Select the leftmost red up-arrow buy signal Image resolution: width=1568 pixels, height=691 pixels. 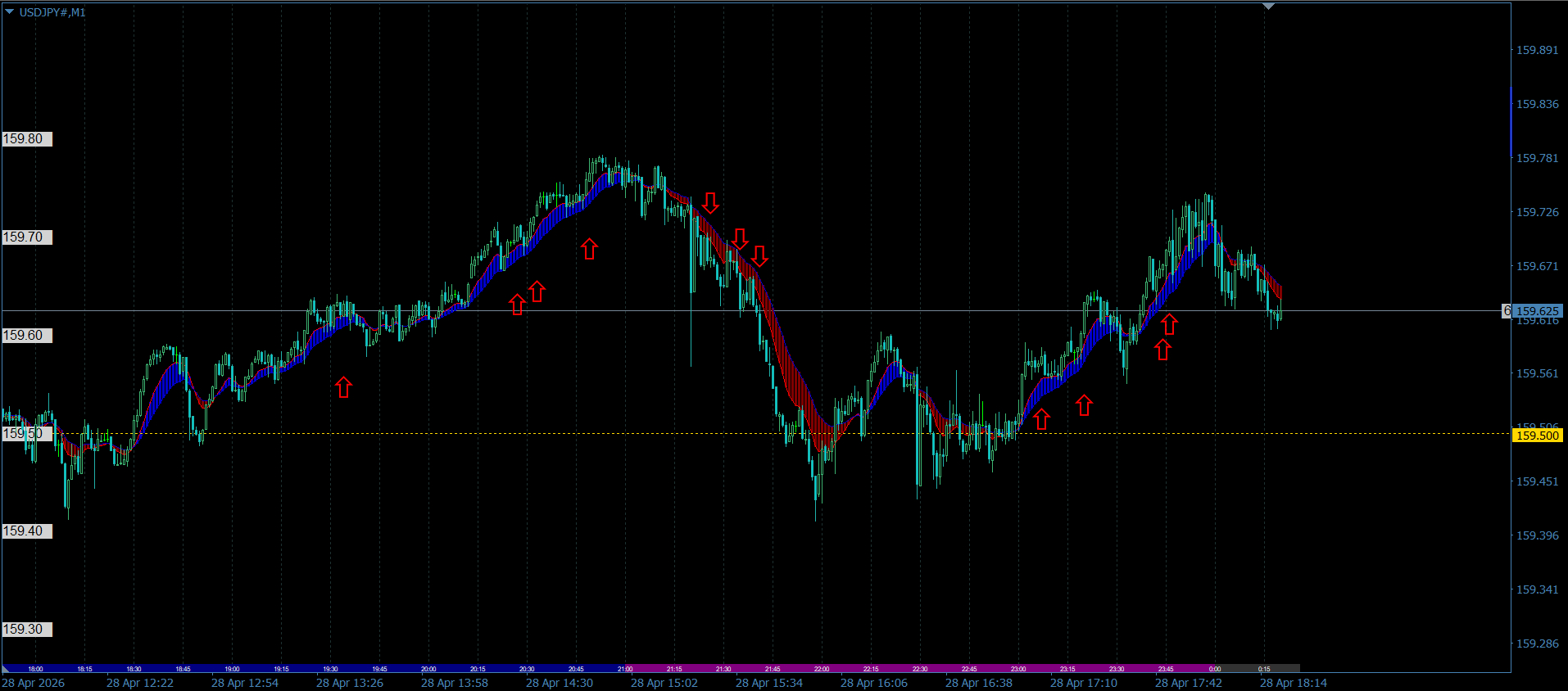[343, 387]
